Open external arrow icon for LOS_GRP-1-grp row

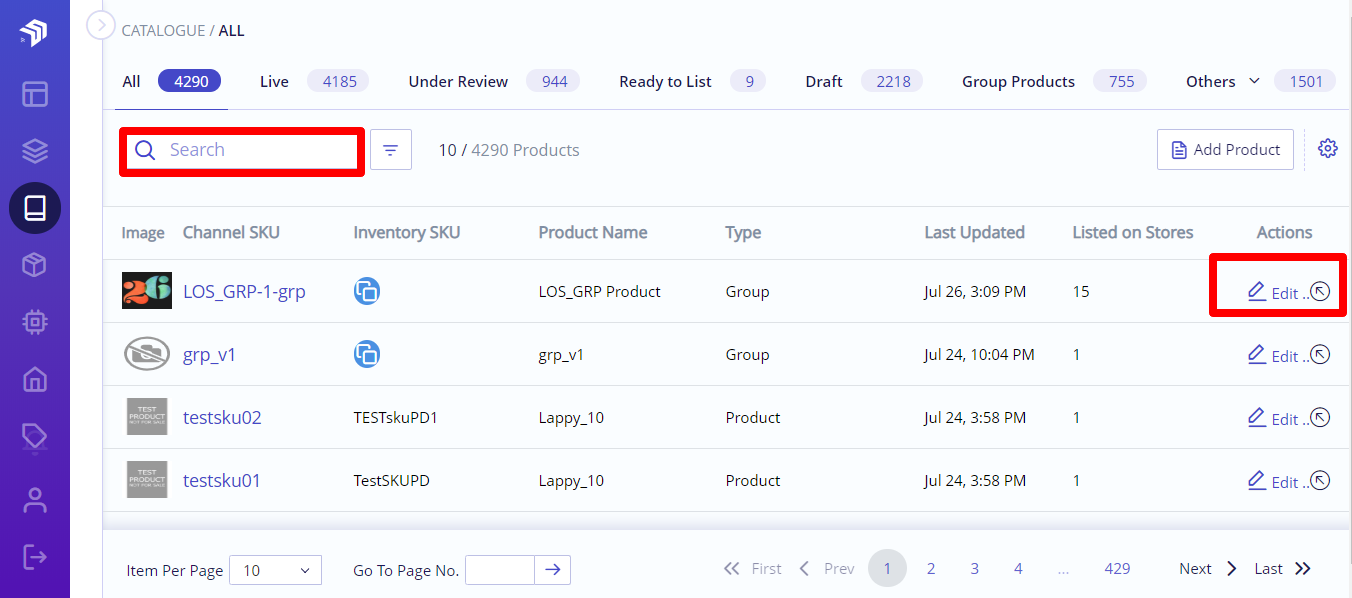(1320, 292)
